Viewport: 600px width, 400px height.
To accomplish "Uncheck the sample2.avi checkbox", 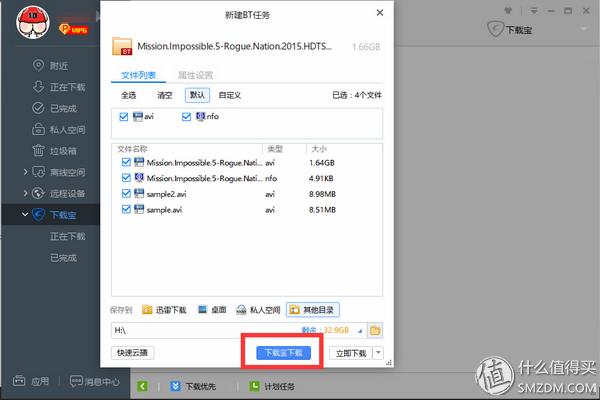I will 126,194.
